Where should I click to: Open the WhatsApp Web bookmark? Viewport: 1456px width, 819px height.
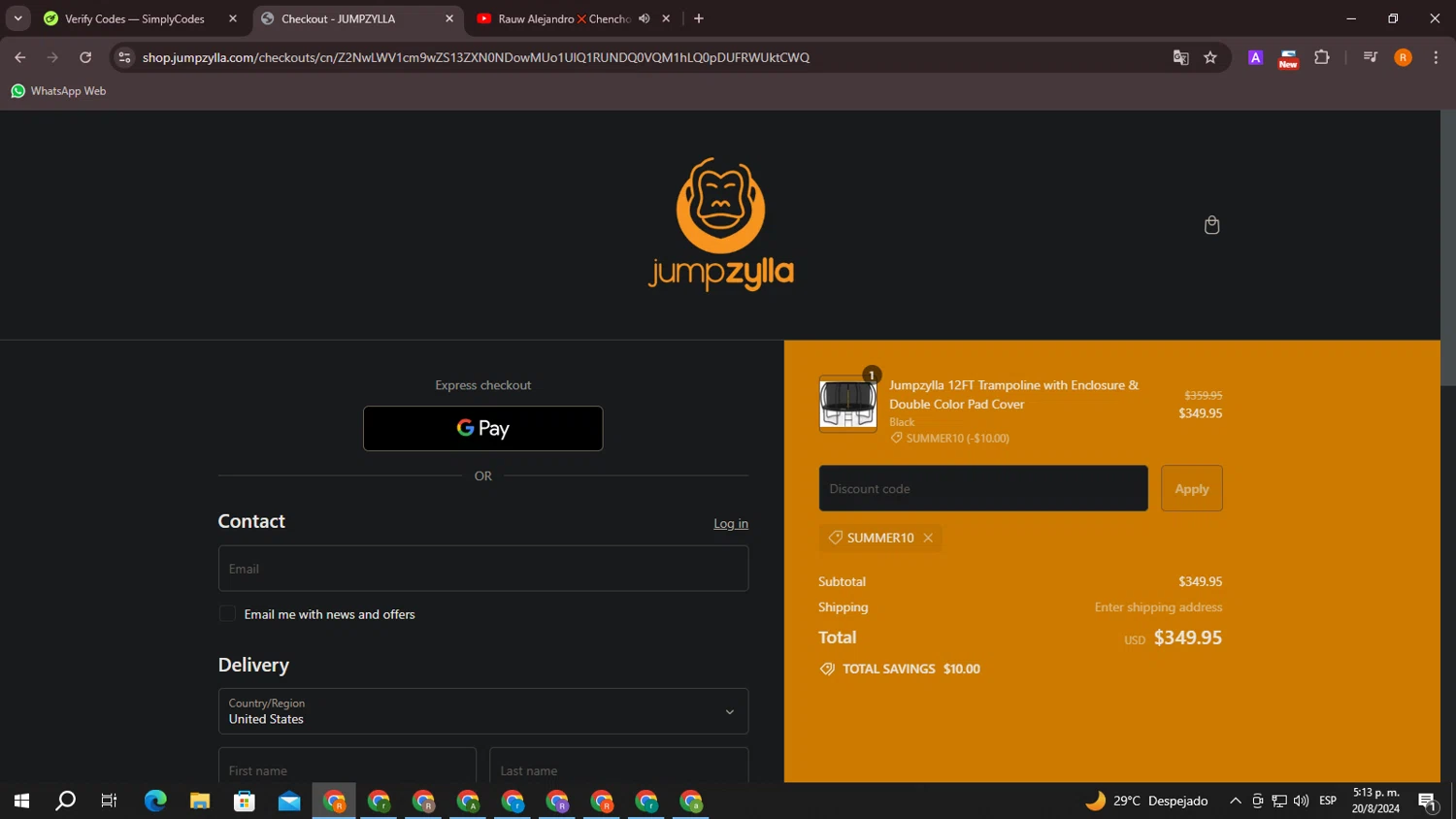pos(58,91)
